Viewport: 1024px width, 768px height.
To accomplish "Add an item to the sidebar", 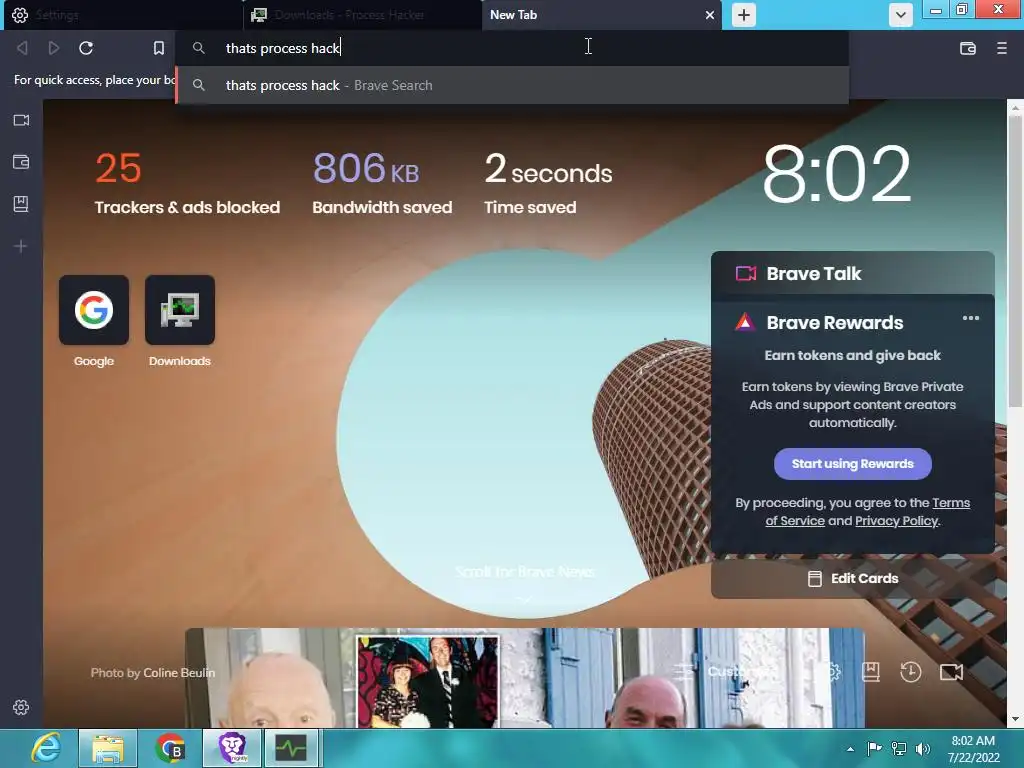I will [21, 246].
